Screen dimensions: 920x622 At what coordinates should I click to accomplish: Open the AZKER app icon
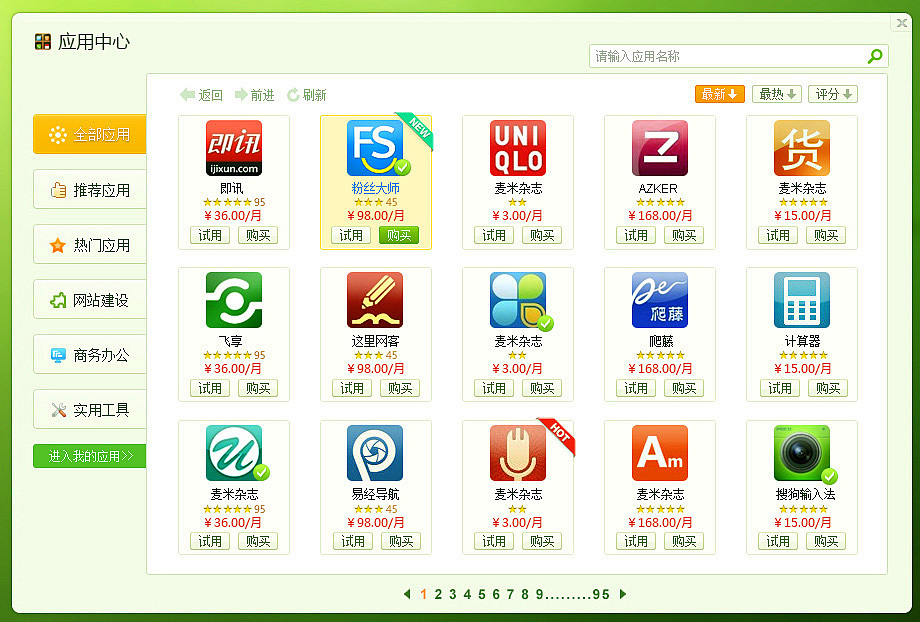(659, 148)
